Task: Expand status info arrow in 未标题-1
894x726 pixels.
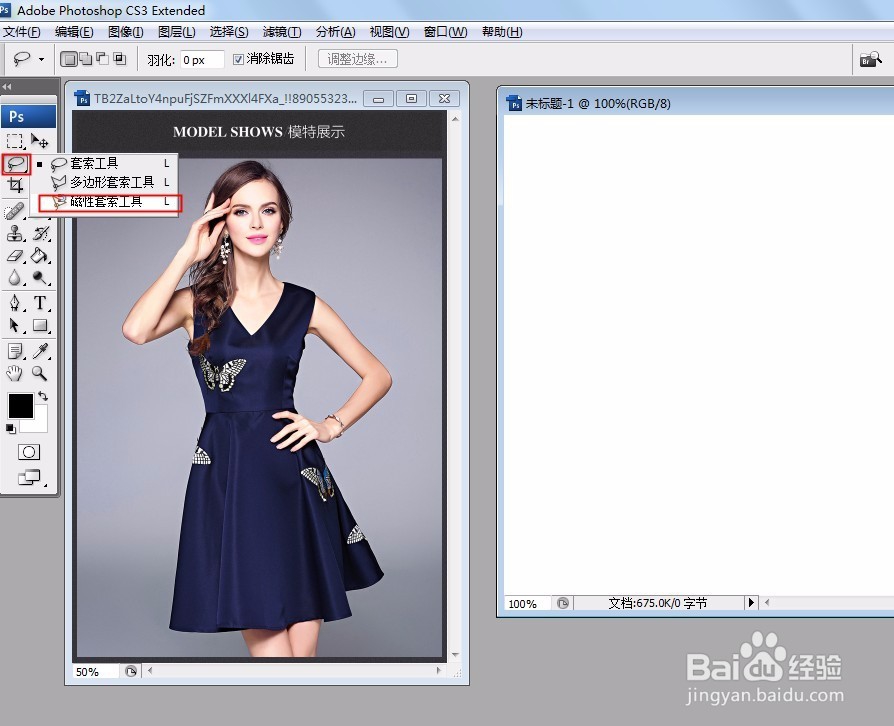Action: (x=751, y=603)
